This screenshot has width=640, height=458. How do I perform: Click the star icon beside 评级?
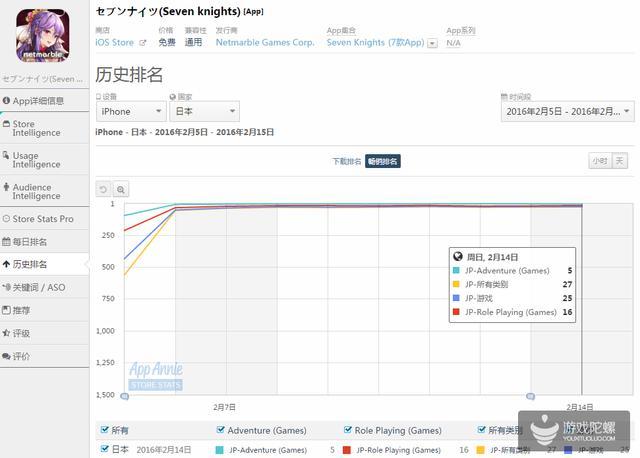[x=6, y=333]
